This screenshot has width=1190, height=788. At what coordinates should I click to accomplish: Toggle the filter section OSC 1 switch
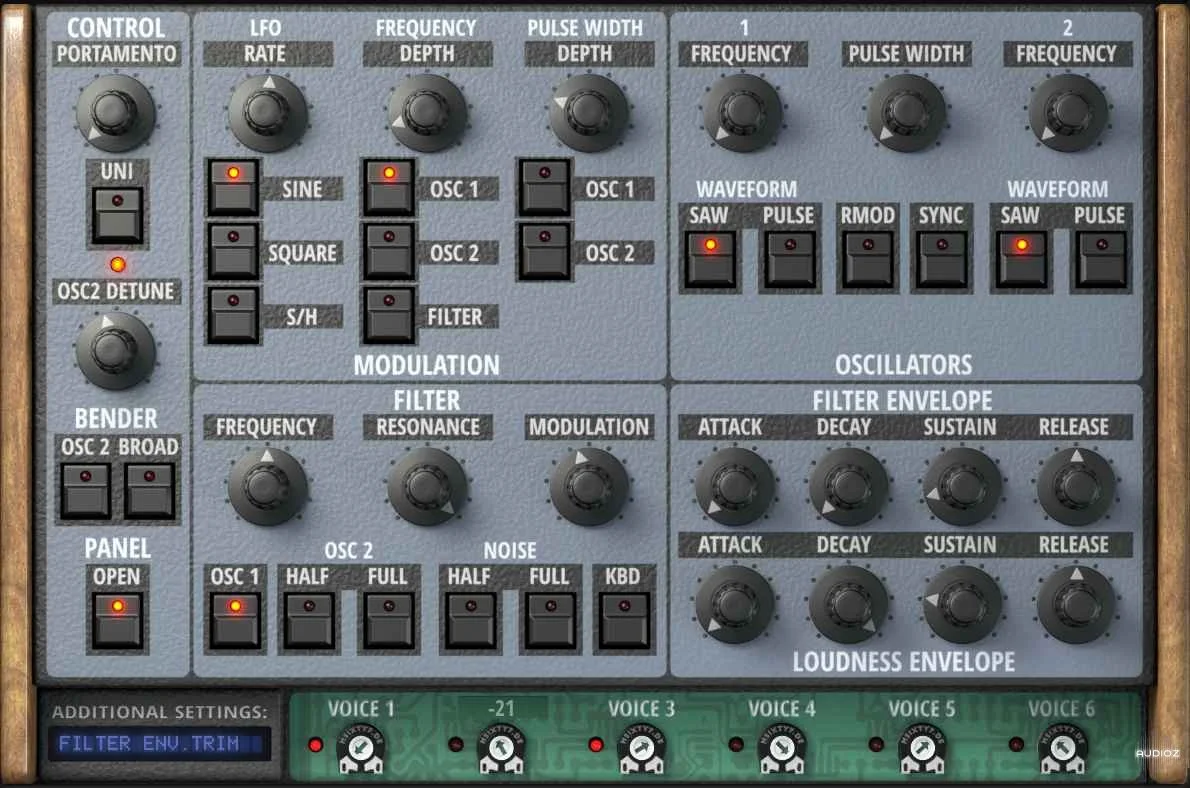coord(235,620)
